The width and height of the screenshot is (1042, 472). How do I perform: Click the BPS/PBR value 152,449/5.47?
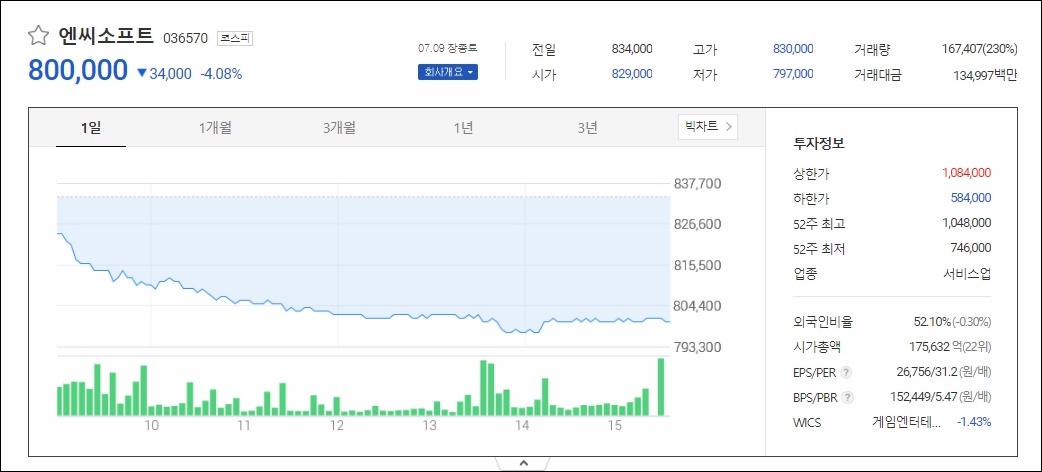[925, 398]
